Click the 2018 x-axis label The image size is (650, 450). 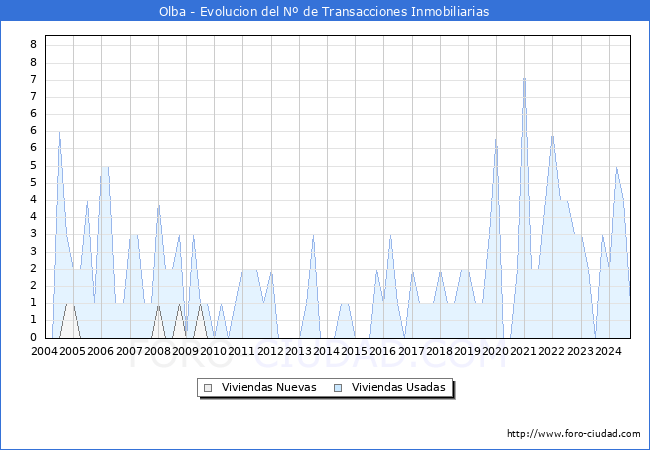pyautogui.click(x=439, y=351)
